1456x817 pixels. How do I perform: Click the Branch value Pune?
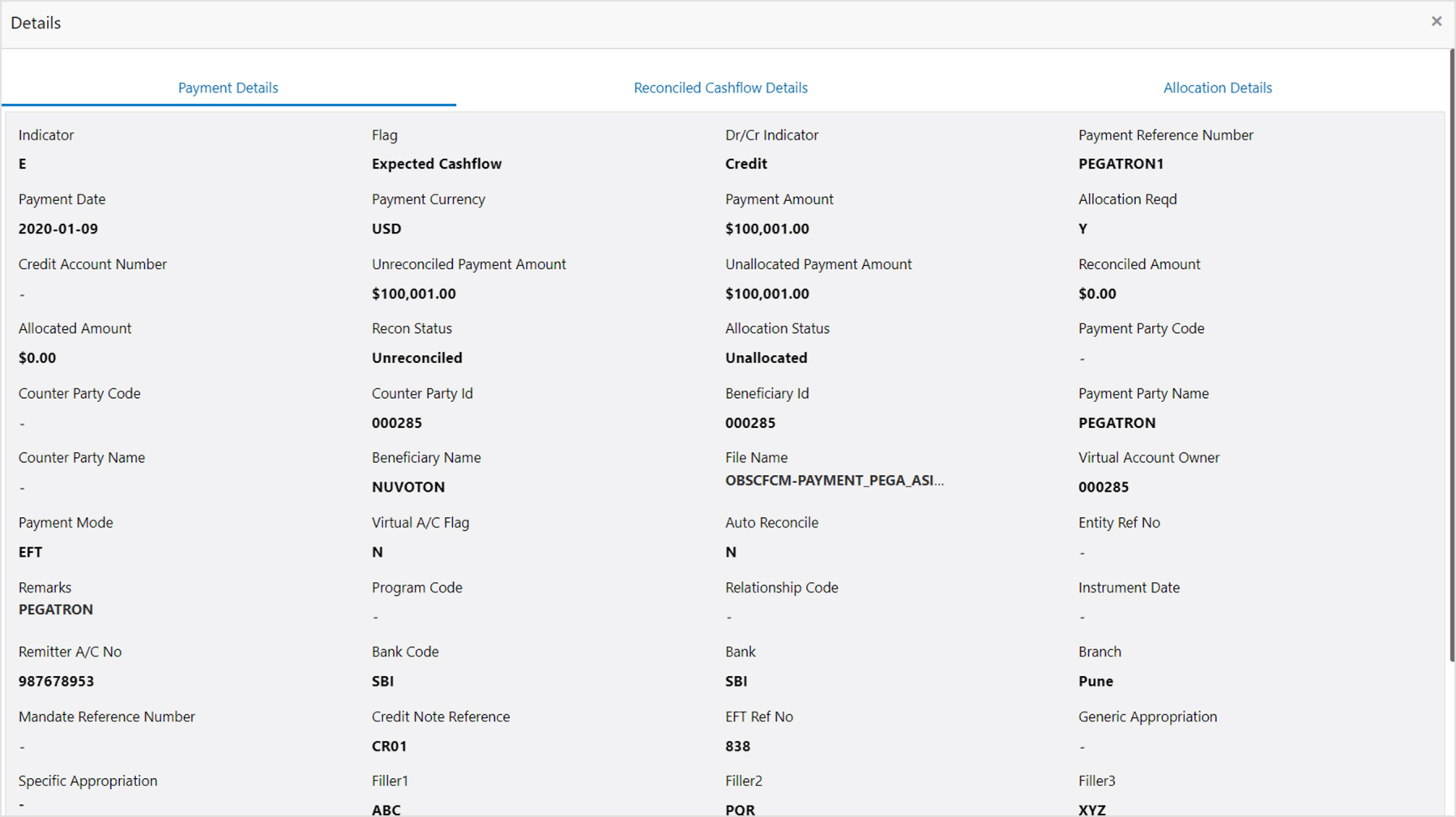click(x=1095, y=681)
